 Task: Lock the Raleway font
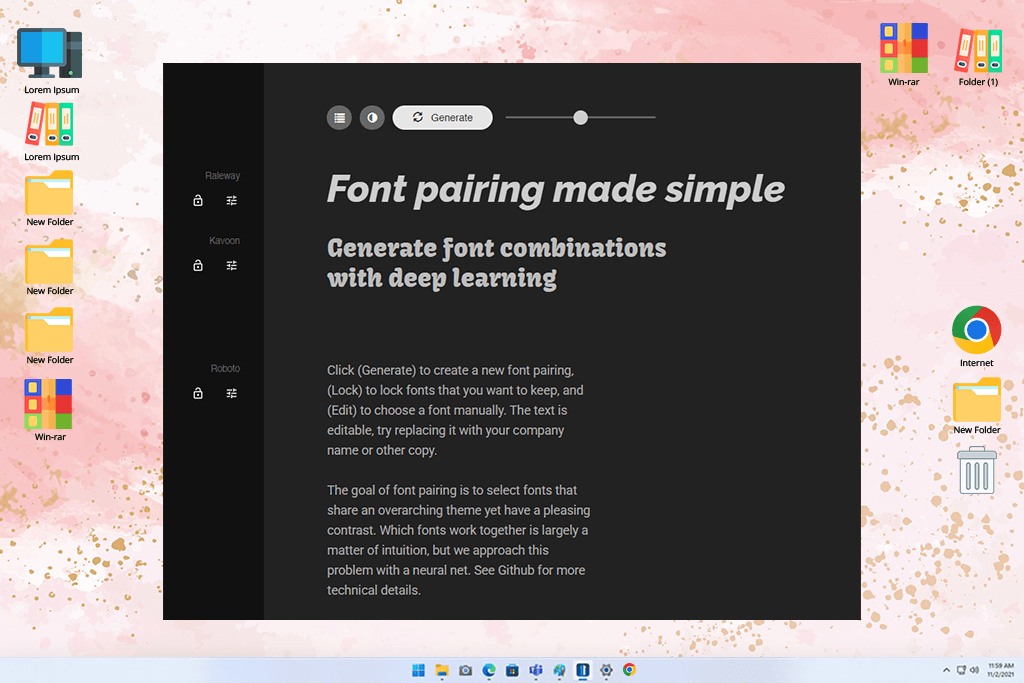pos(198,200)
